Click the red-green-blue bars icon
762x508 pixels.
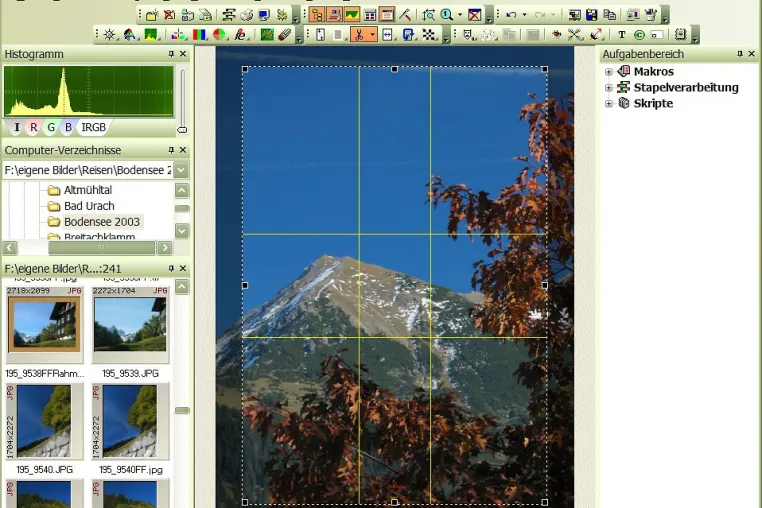[x=199, y=35]
